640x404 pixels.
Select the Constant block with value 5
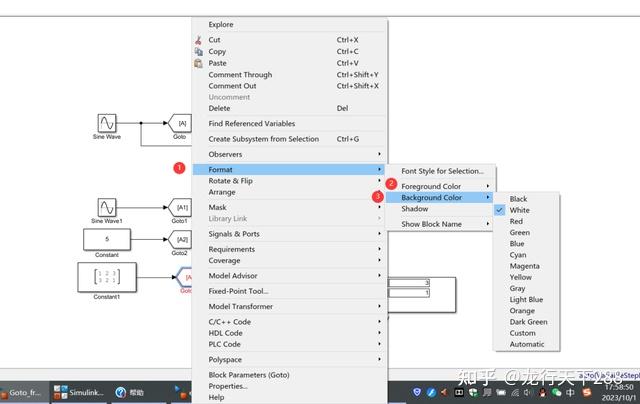pos(107,239)
